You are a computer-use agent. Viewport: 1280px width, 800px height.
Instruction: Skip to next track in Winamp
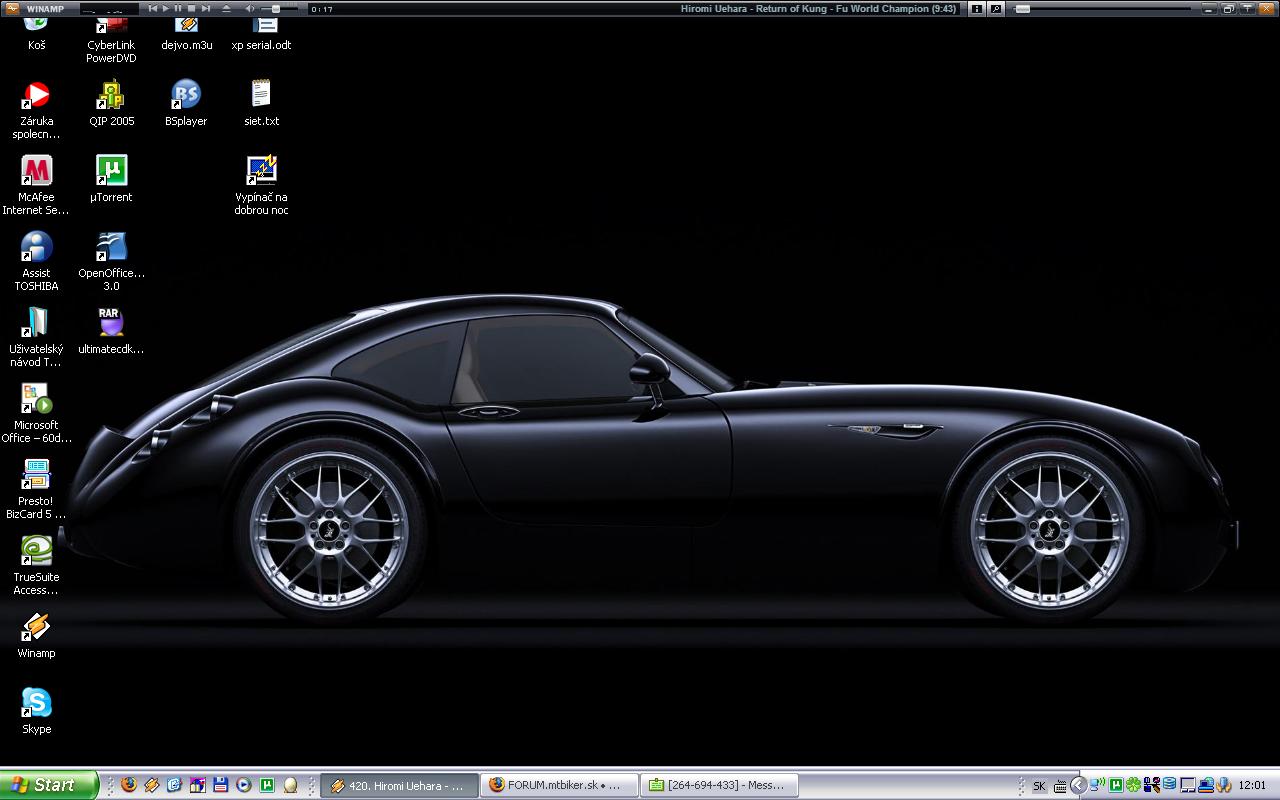(206, 8)
